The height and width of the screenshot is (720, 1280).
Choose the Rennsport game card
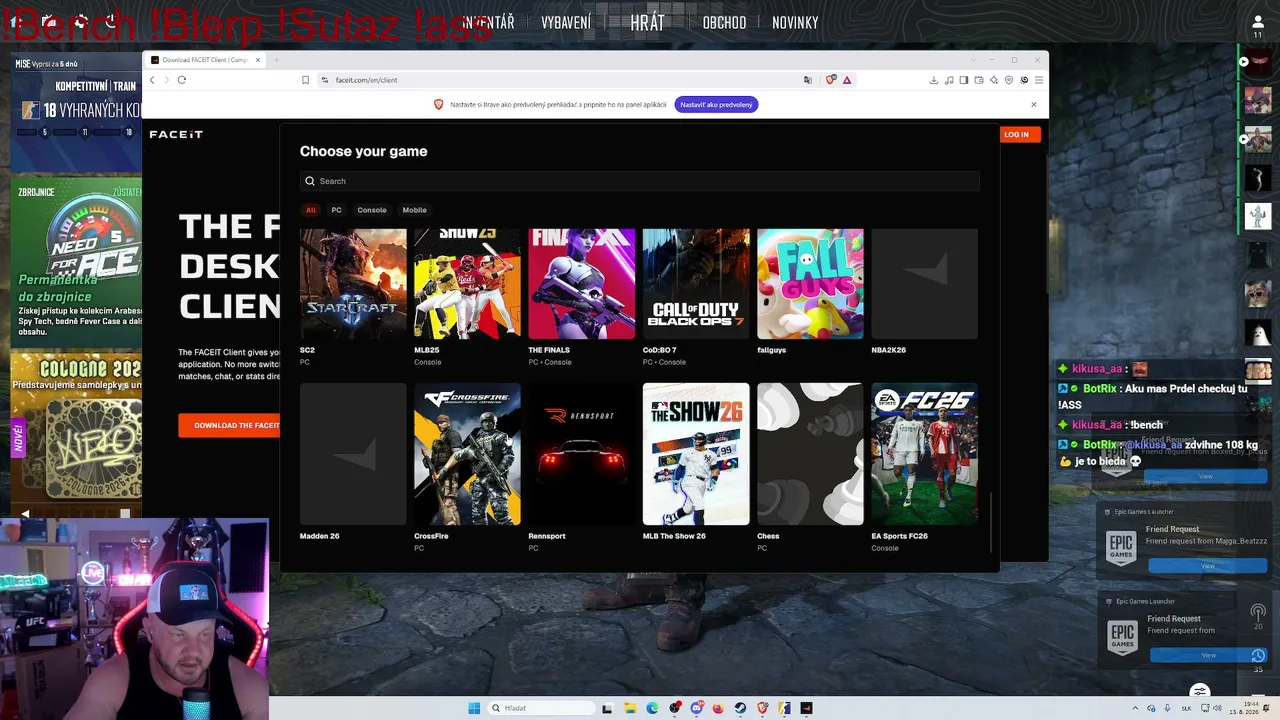581,454
